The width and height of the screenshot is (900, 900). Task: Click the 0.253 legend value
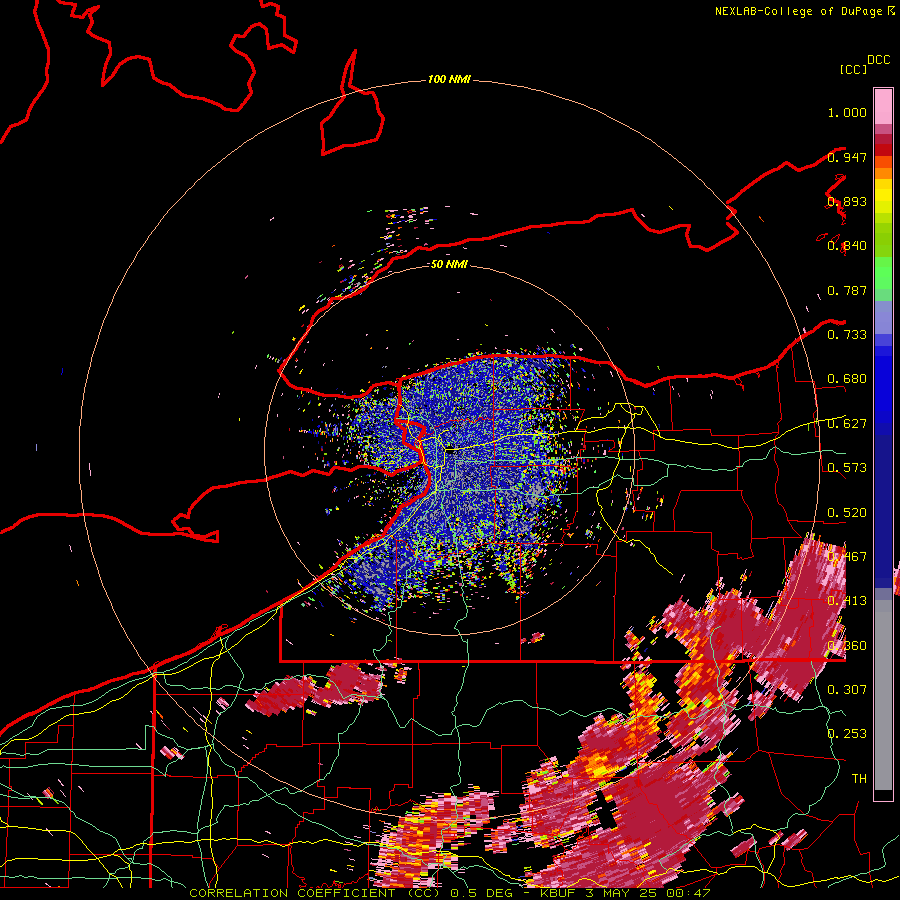click(847, 734)
